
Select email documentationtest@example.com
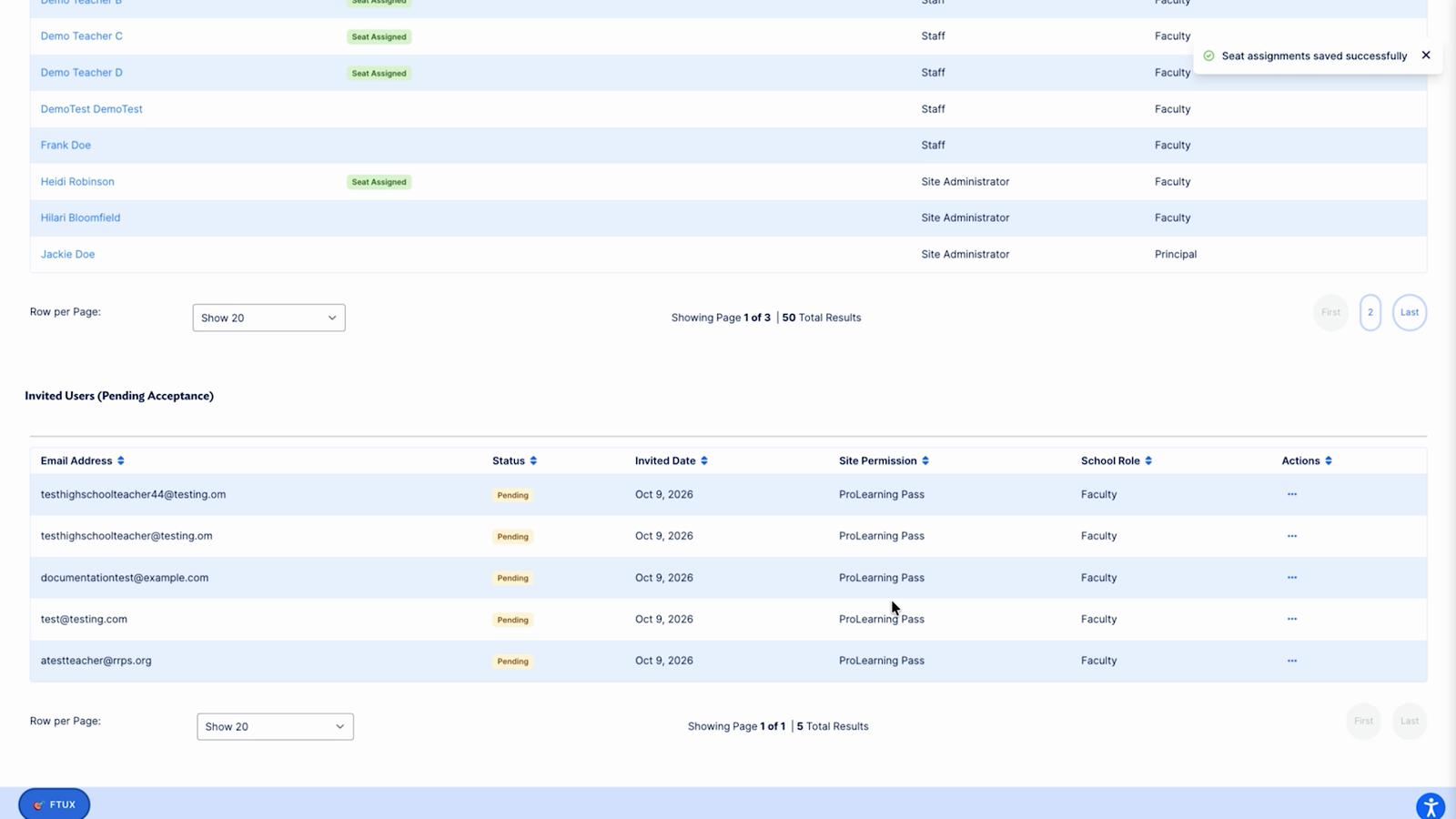[x=125, y=578]
